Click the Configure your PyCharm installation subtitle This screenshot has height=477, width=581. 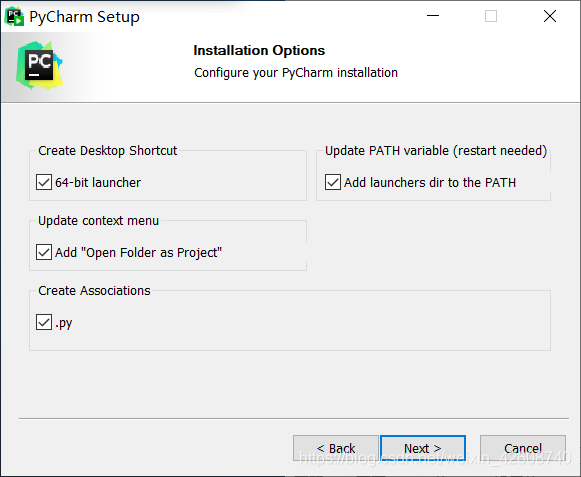(x=296, y=73)
